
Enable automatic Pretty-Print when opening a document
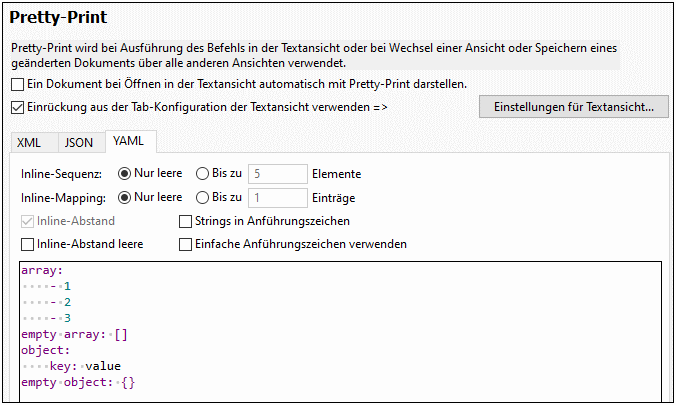pos(17,84)
